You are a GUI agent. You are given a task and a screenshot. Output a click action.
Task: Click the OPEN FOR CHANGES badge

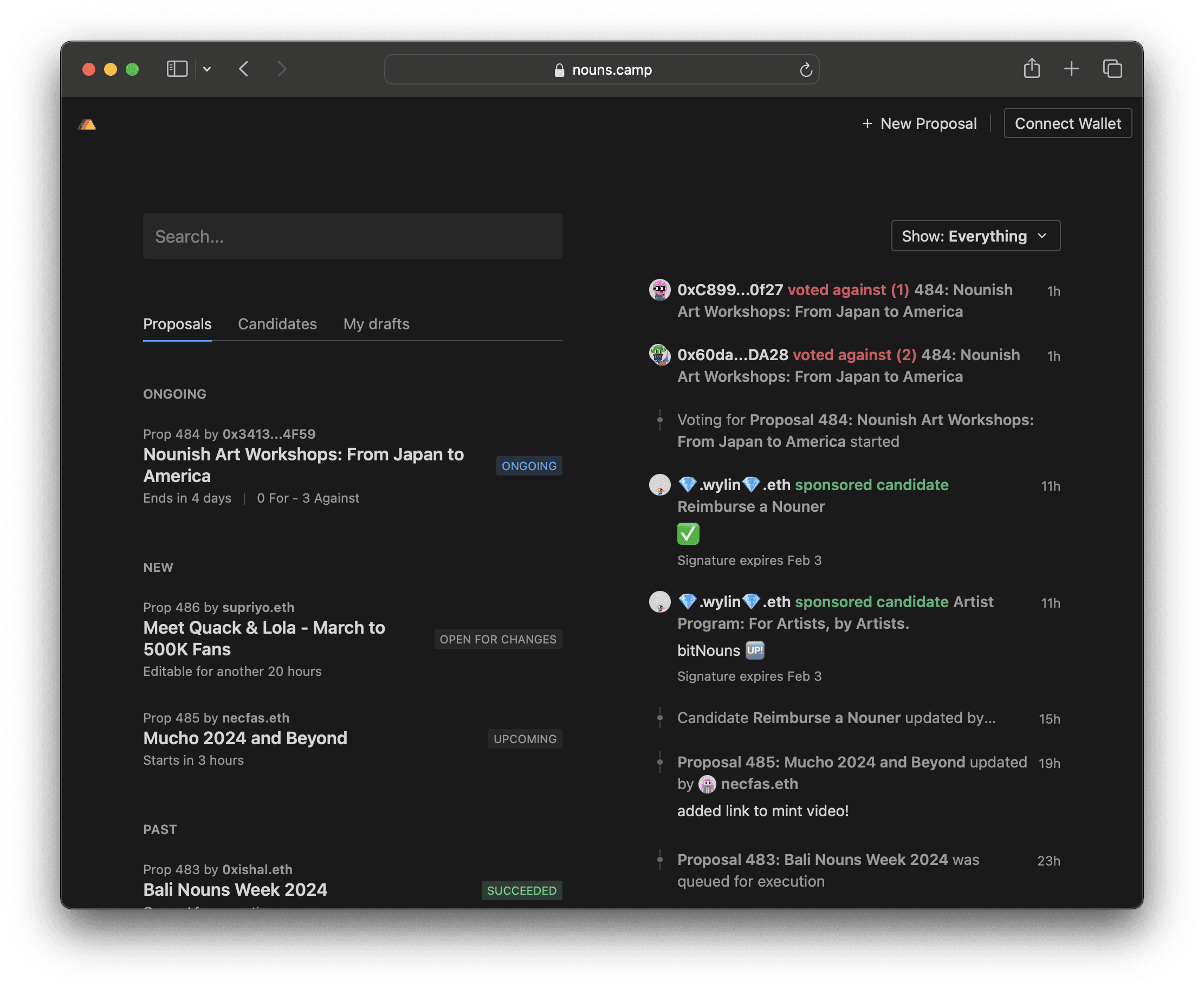[x=497, y=639]
